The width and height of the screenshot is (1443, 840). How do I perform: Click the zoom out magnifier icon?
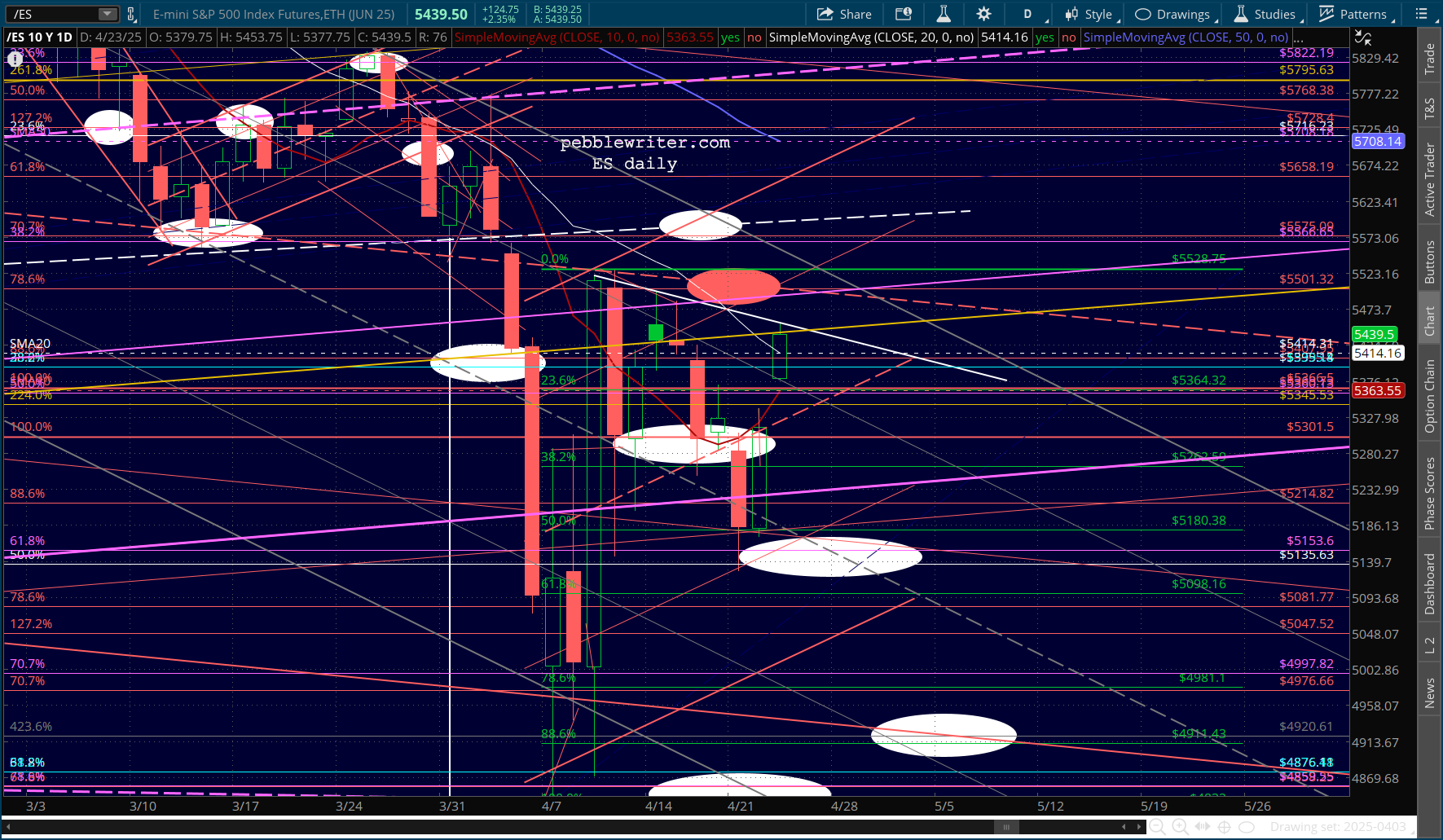1158,827
